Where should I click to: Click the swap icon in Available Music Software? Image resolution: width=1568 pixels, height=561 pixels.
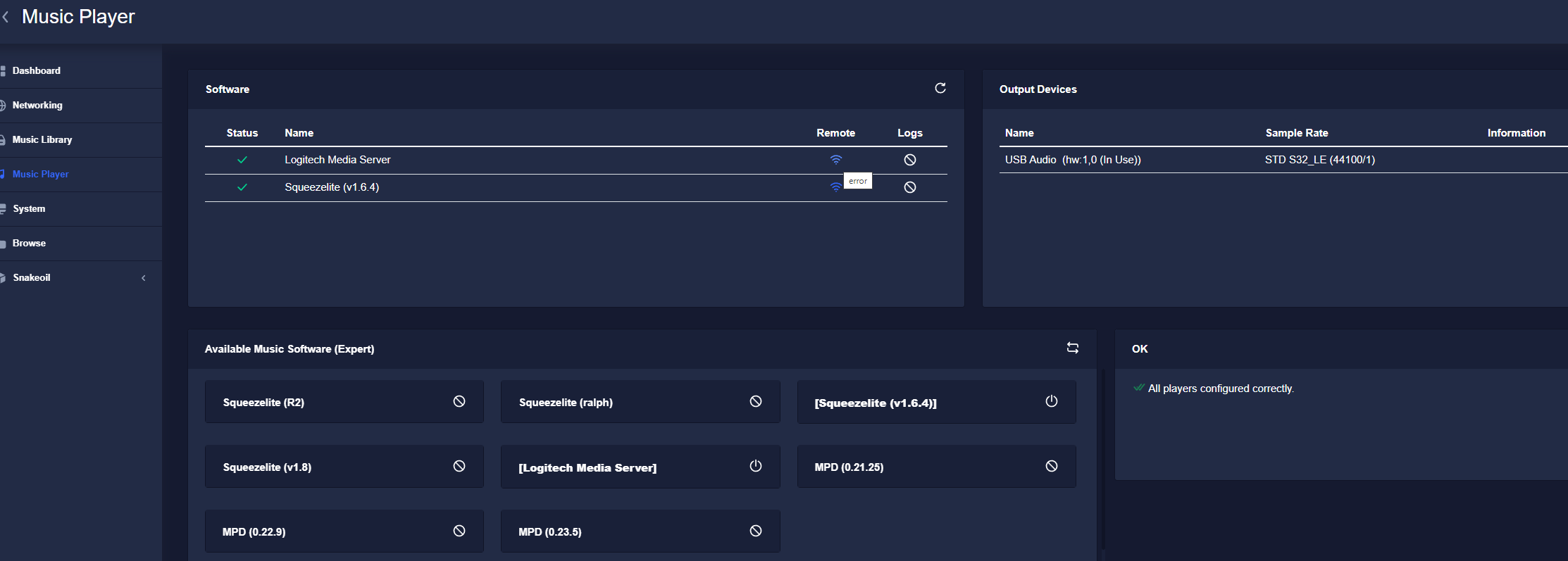click(1072, 348)
